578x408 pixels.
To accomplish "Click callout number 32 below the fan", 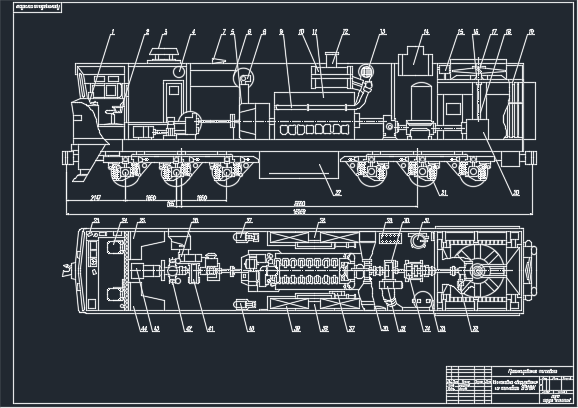I will 475,328.
